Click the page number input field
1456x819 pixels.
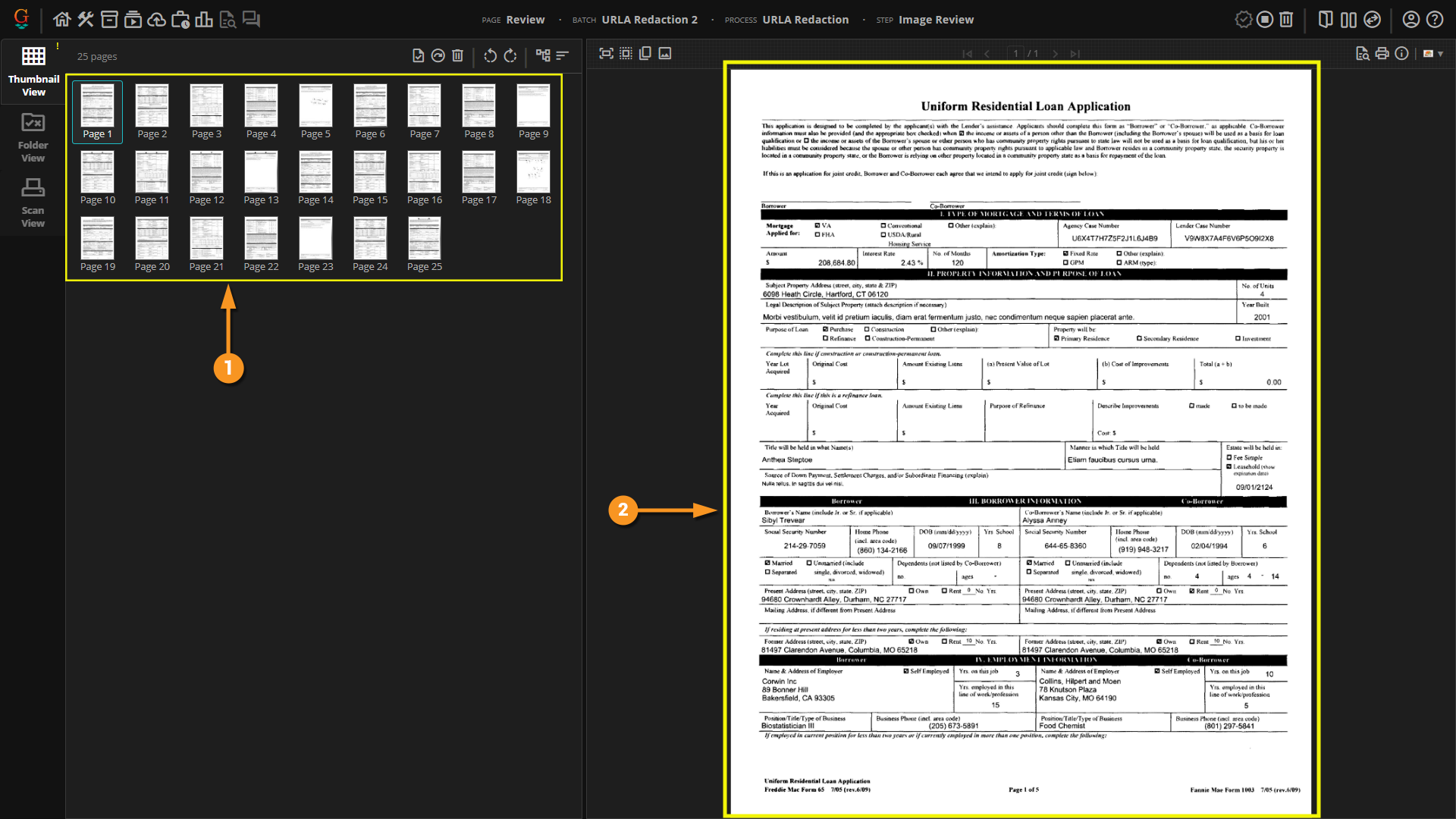1016,54
